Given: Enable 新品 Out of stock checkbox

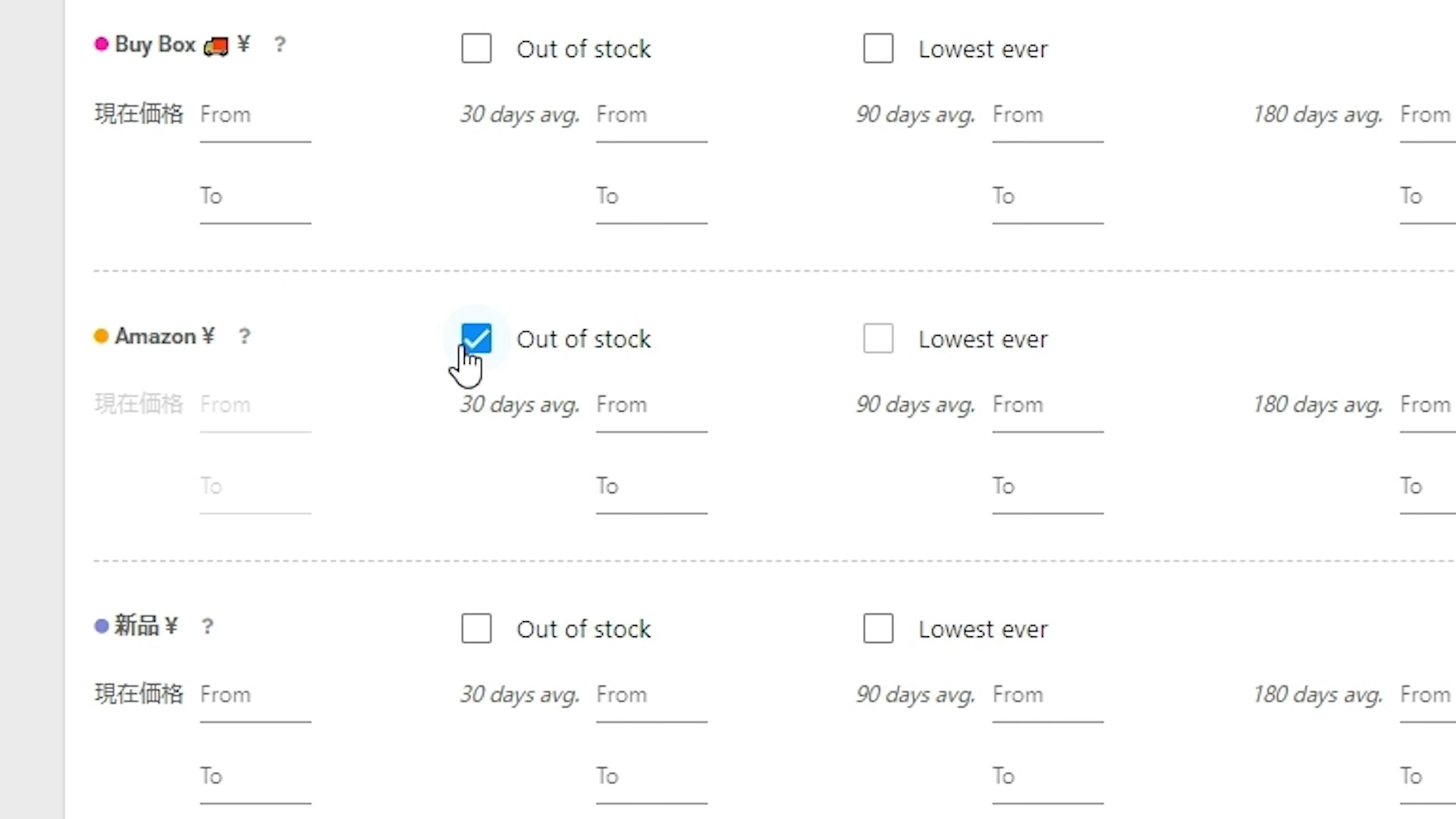Looking at the screenshot, I should point(476,629).
